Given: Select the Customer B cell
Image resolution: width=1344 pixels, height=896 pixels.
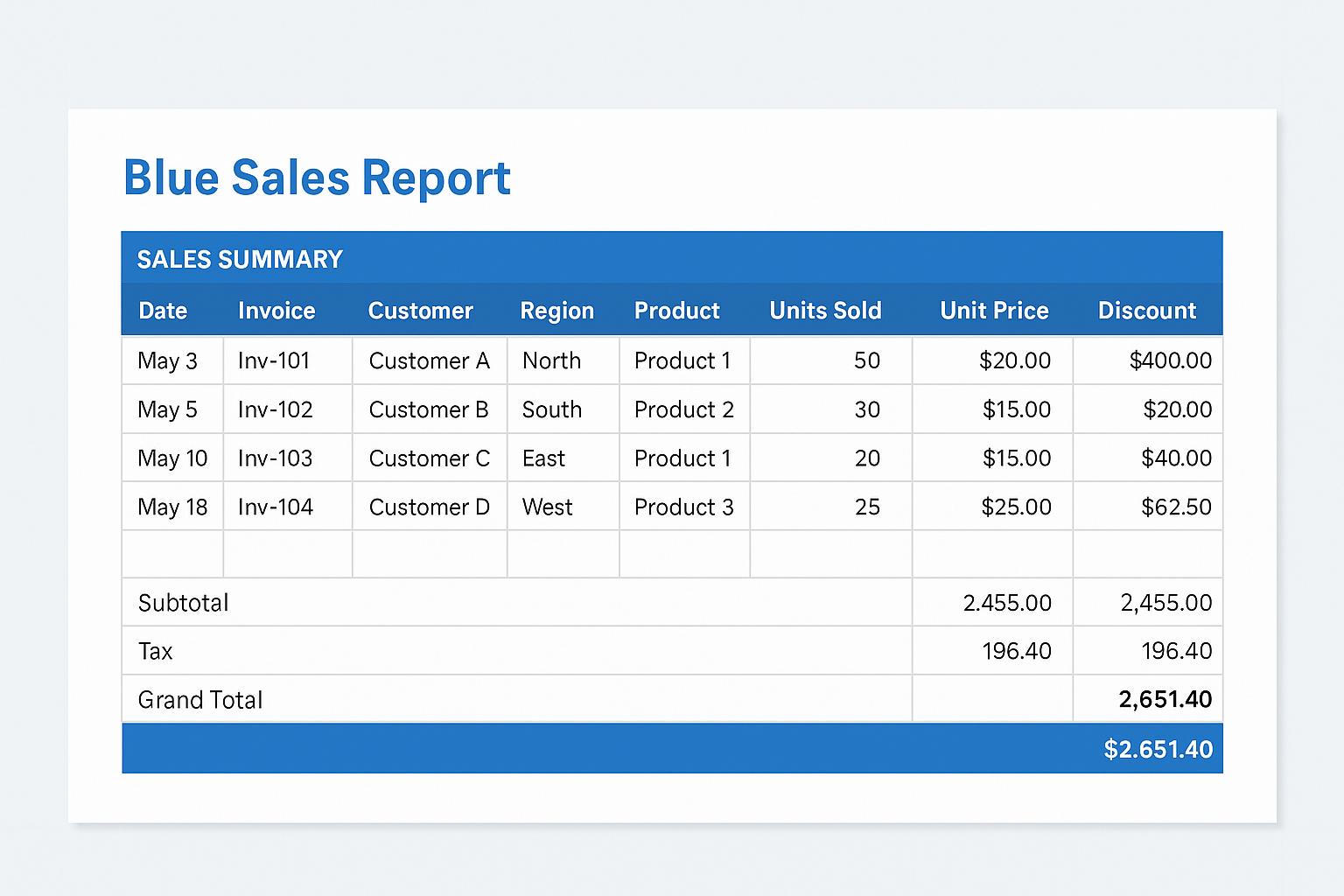Looking at the screenshot, I should (429, 409).
